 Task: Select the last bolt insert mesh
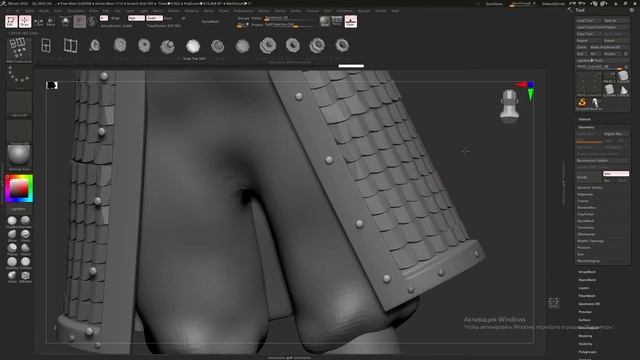(342, 45)
